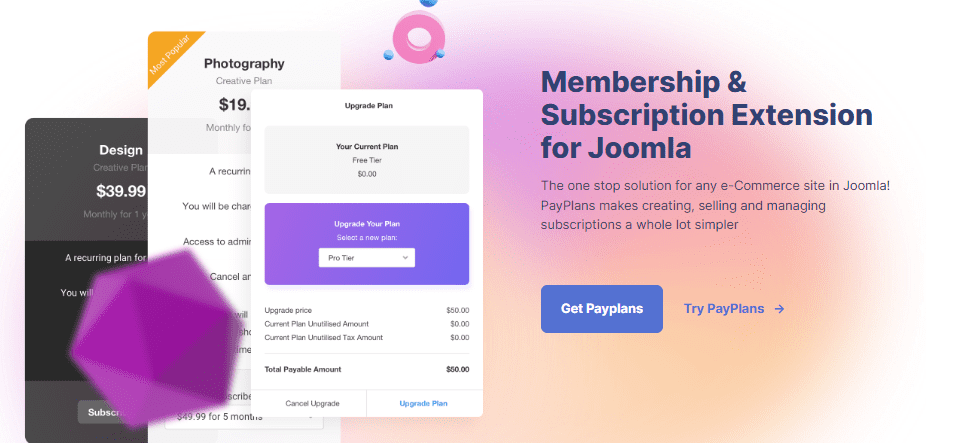Follow the Try PayPlans link
Image resolution: width=959 pixels, height=443 pixels.
click(x=724, y=309)
